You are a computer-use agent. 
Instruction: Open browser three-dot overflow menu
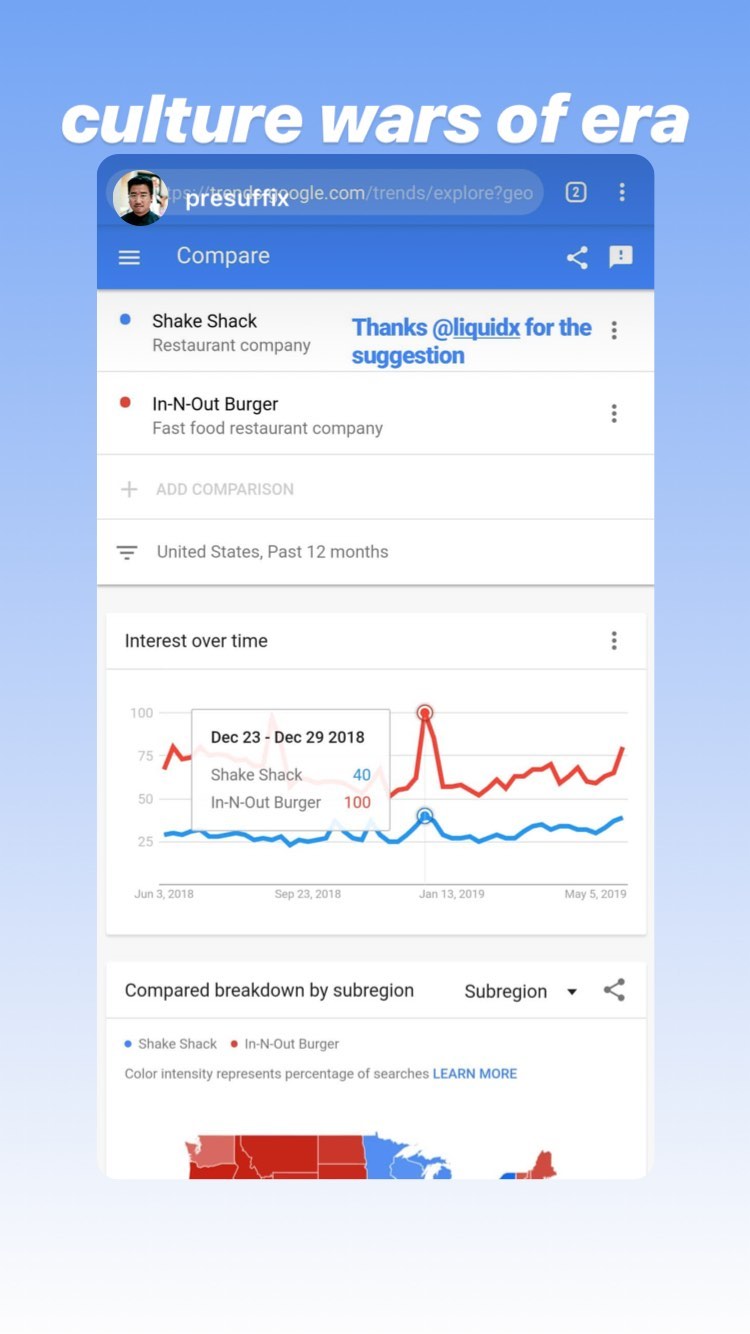tap(622, 192)
